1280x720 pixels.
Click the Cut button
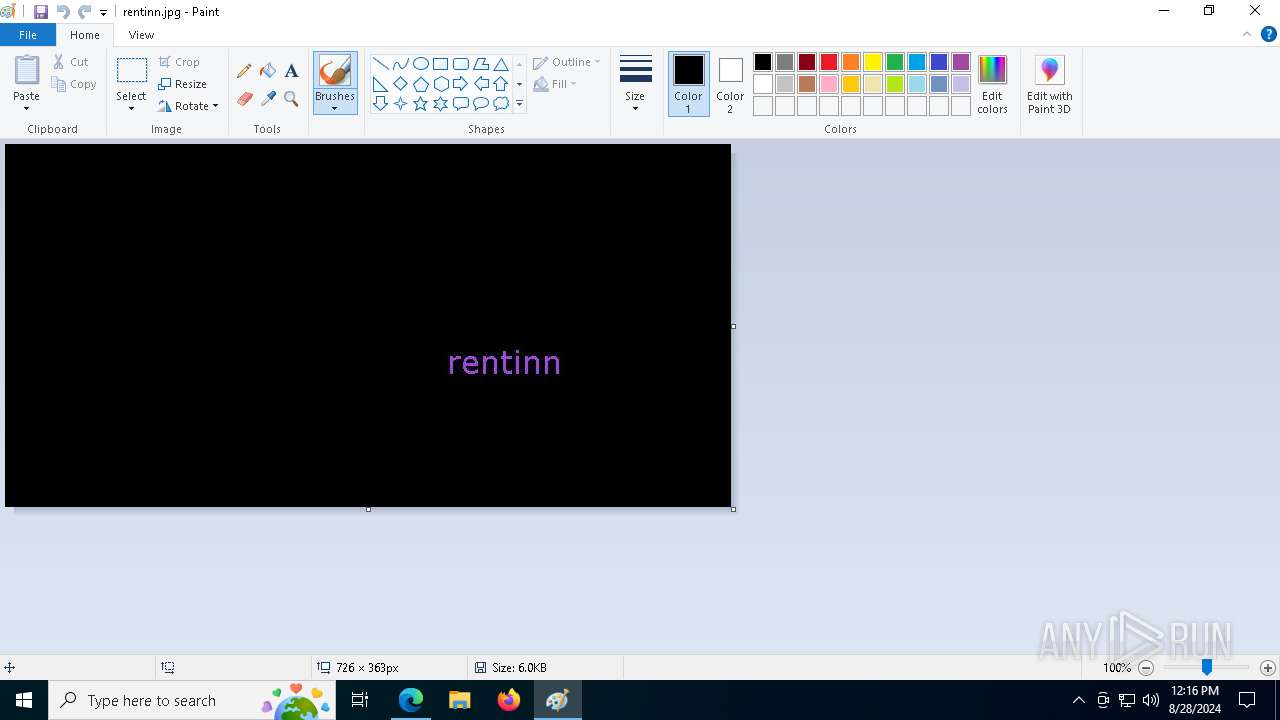point(71,62)
